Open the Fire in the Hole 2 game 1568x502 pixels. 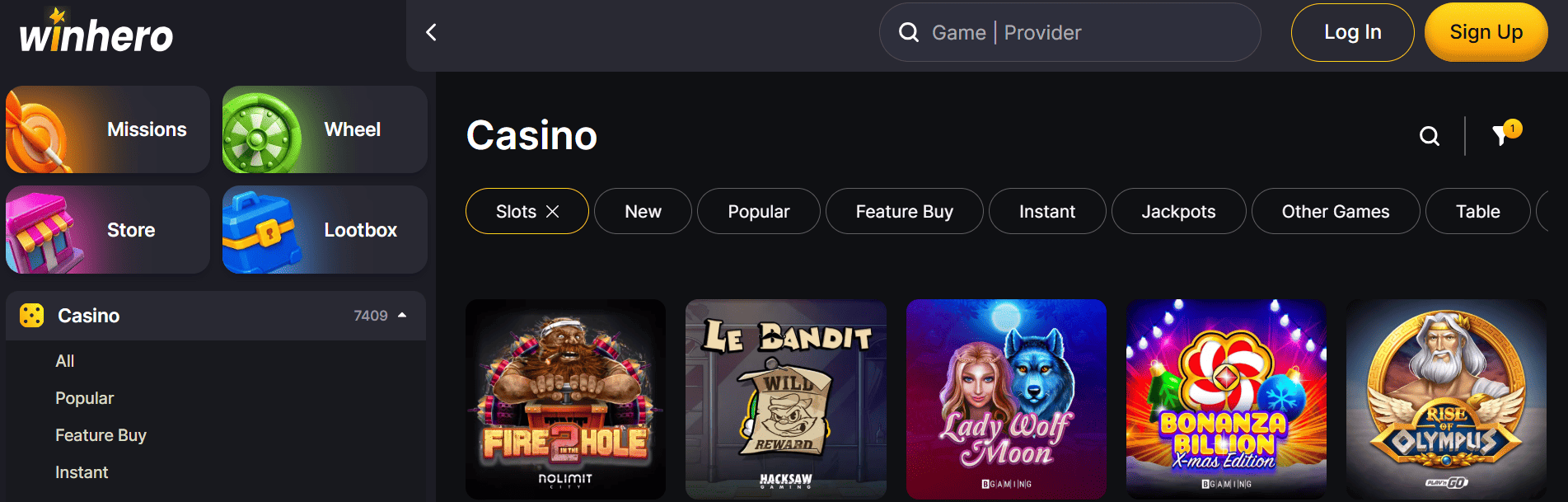tap(565, 399)
